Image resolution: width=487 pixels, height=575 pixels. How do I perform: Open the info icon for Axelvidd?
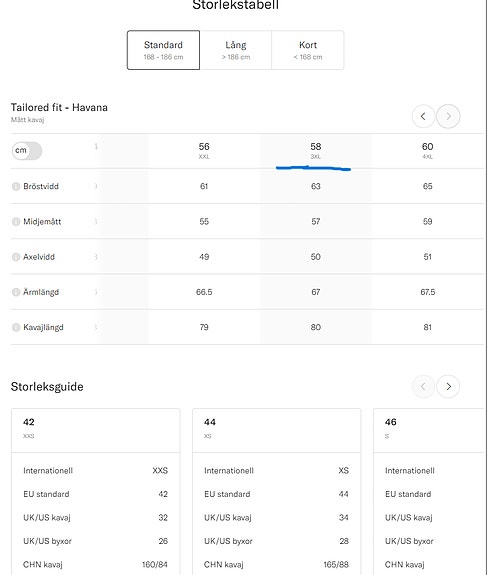click(x=16, y=257)
